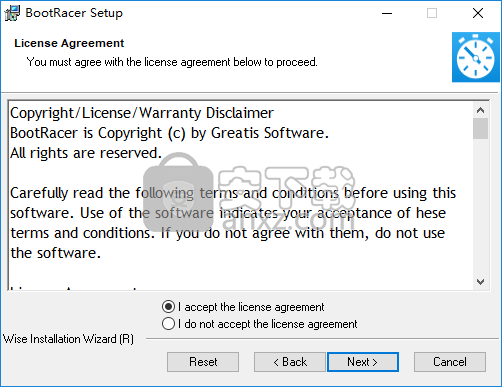The image size is (502, 387).
Task: Click the Reset button
Action: pos(203,362)
